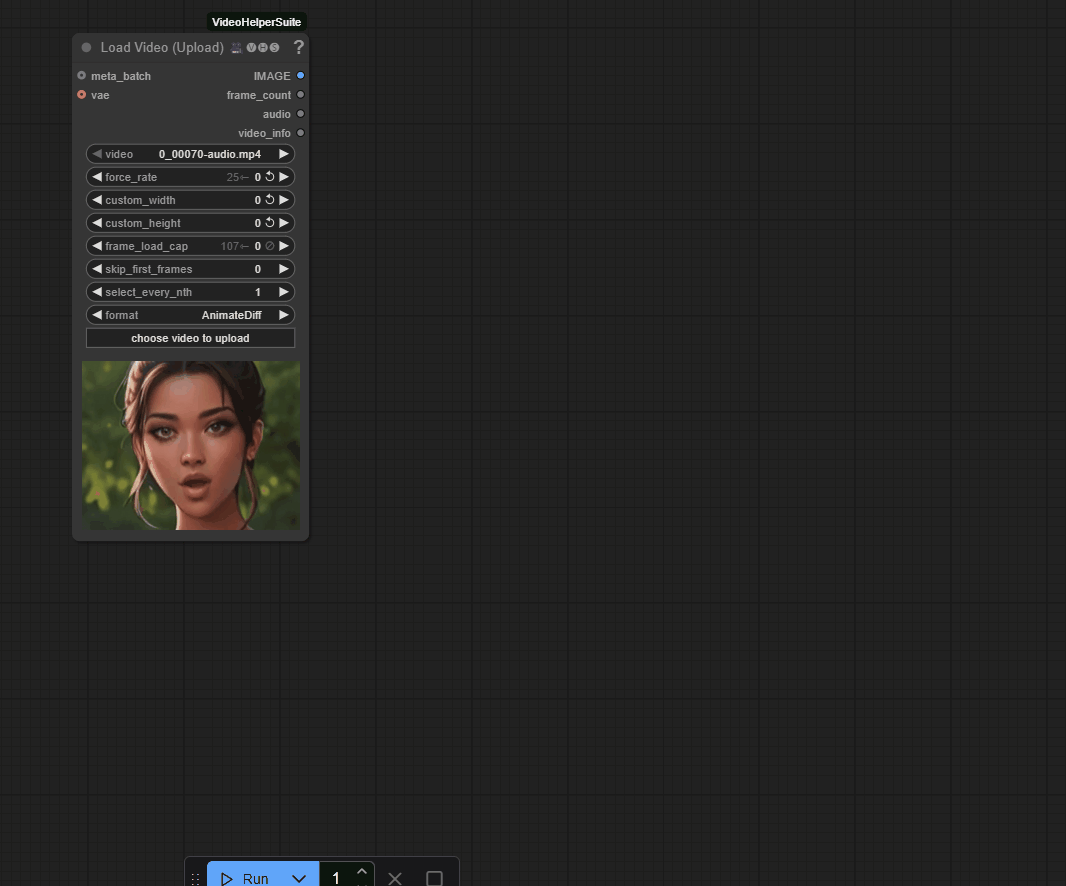Click the VideoHelperSuite badge above the node

[x=256, y=22]
